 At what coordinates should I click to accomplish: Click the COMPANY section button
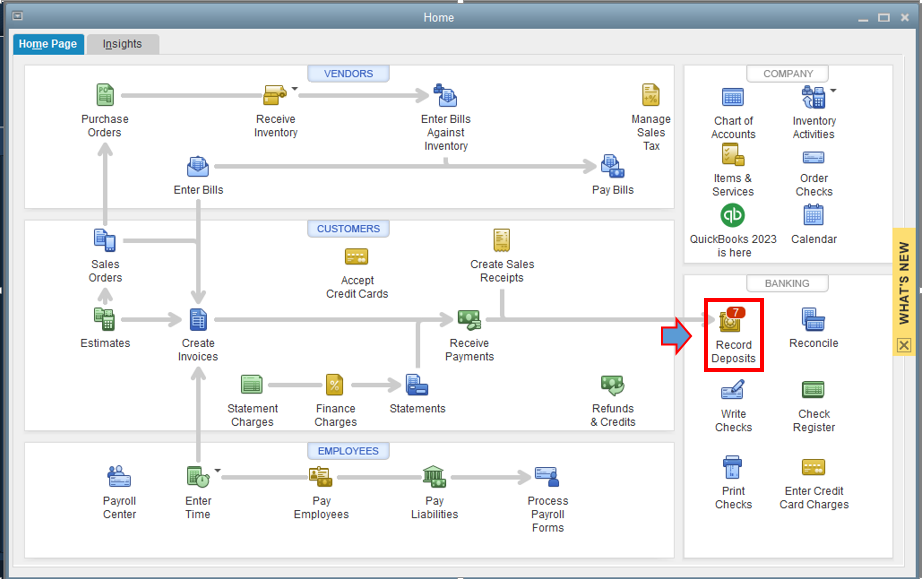[x=787, y=73]
